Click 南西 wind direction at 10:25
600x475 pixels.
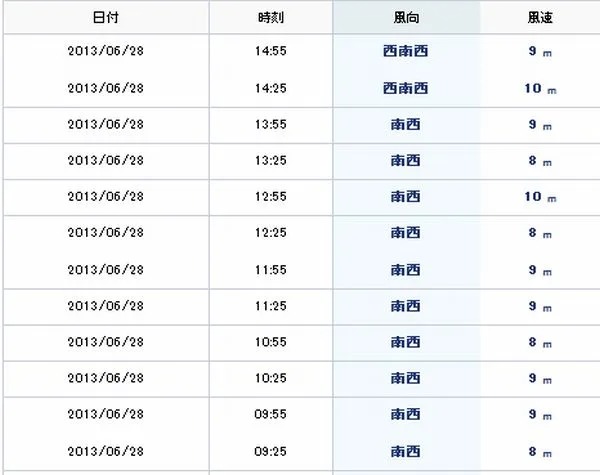[x=406, y=378]
